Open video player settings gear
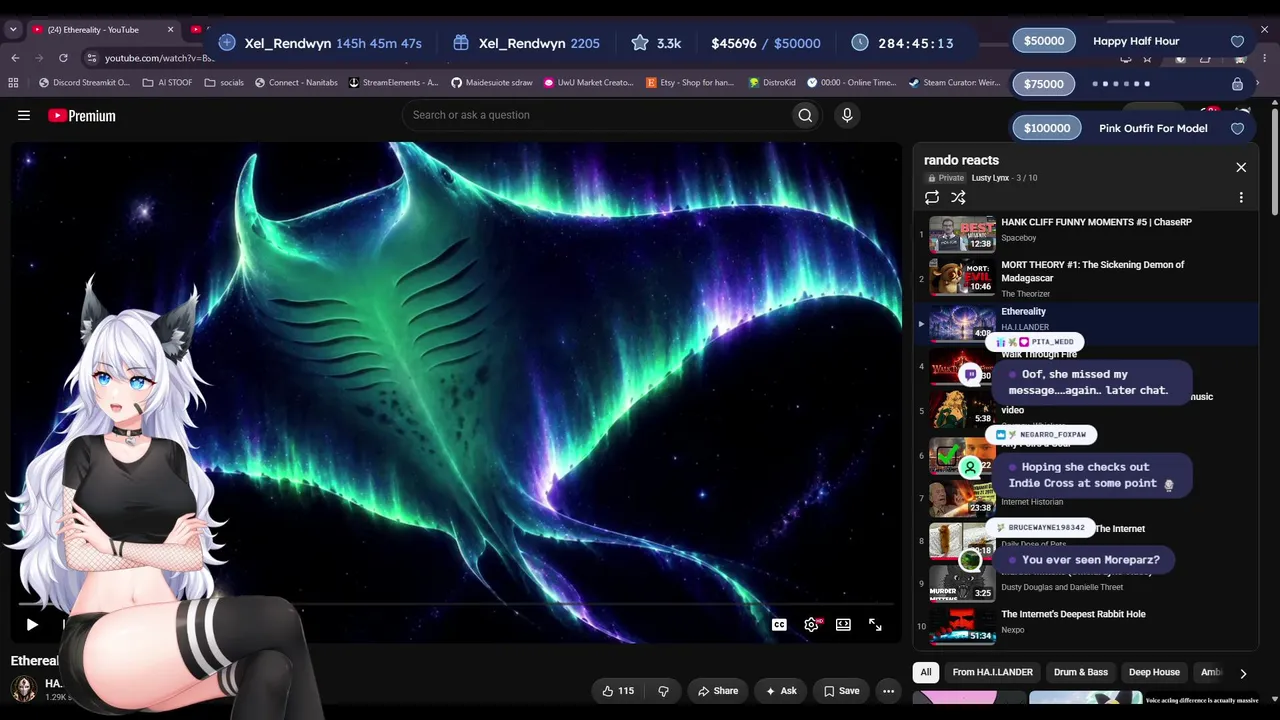This screenshot has height=720, width=1280. tap(811, 625)
